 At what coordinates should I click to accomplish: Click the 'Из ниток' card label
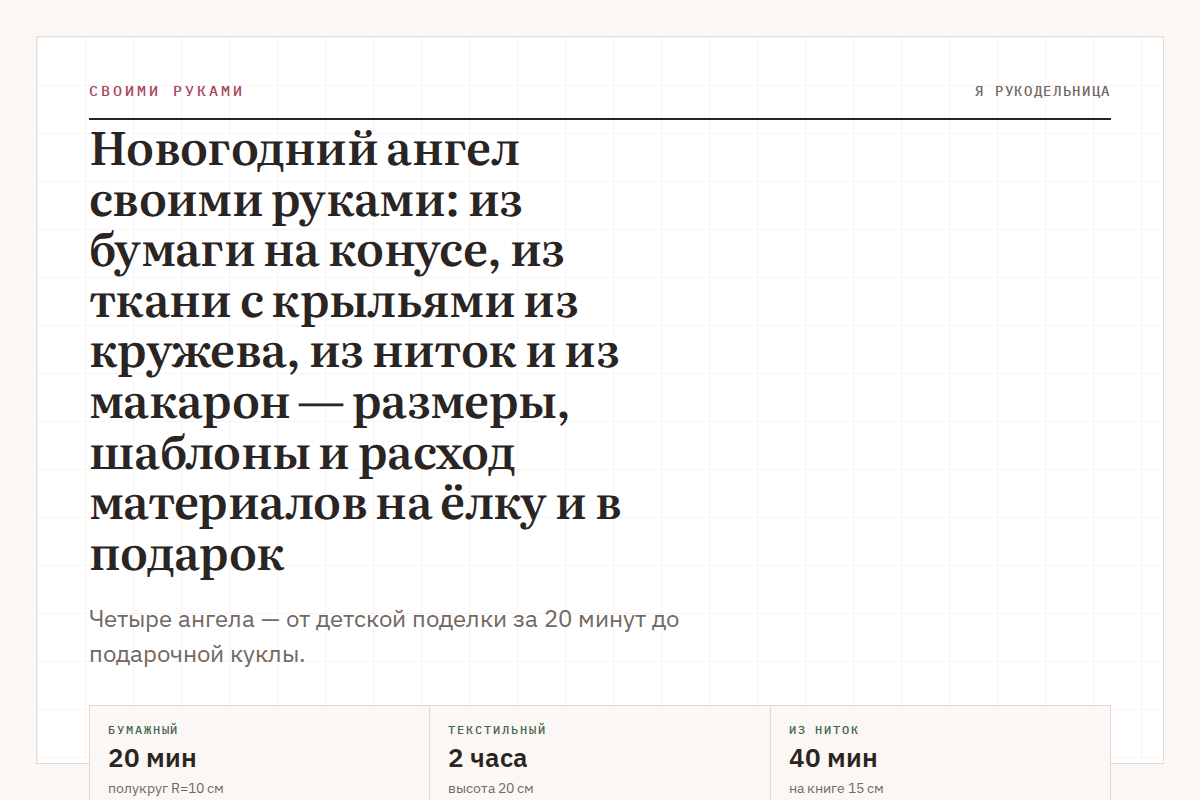(x=823, y=730)
